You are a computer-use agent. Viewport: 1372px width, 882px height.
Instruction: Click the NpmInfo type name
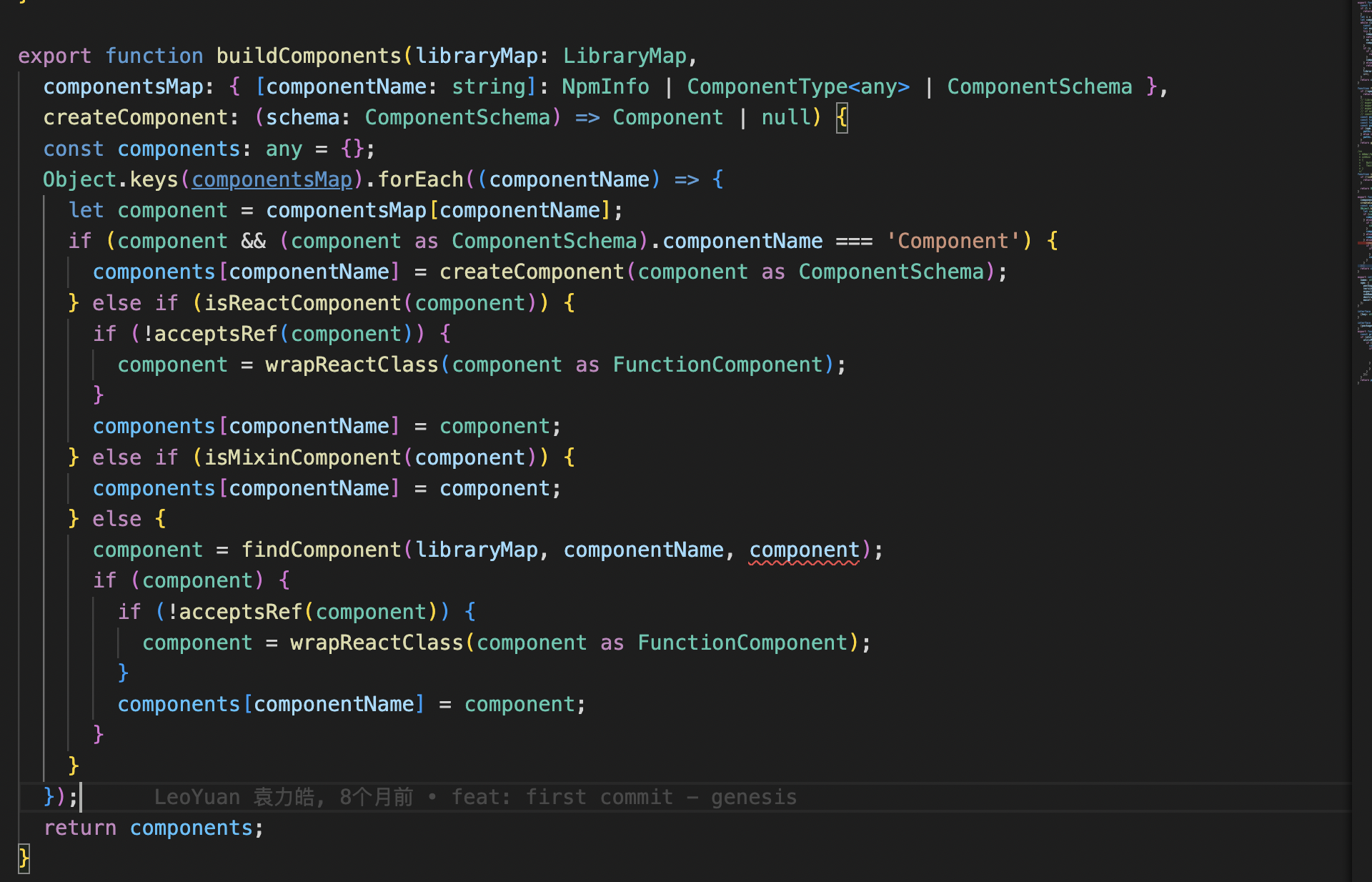[605, 86]
